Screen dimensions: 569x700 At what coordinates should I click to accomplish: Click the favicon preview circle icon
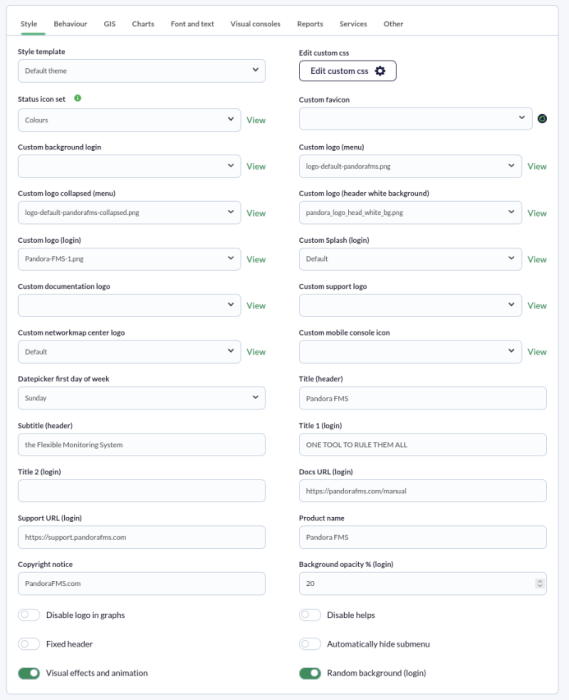pyautogui.click(x=542, y=119)
